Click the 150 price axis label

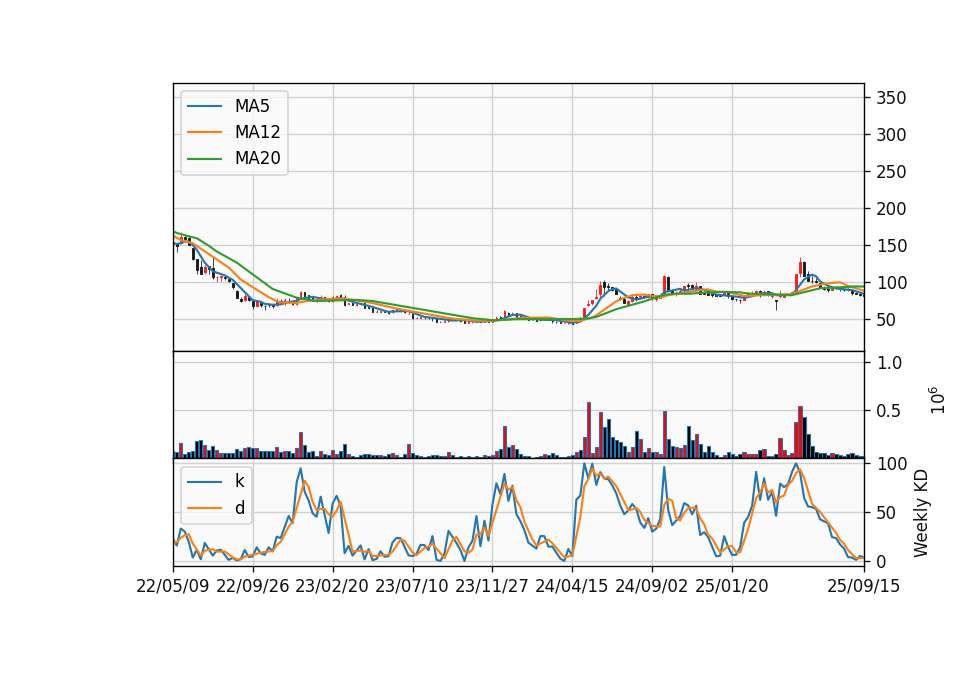click(891, 246)
